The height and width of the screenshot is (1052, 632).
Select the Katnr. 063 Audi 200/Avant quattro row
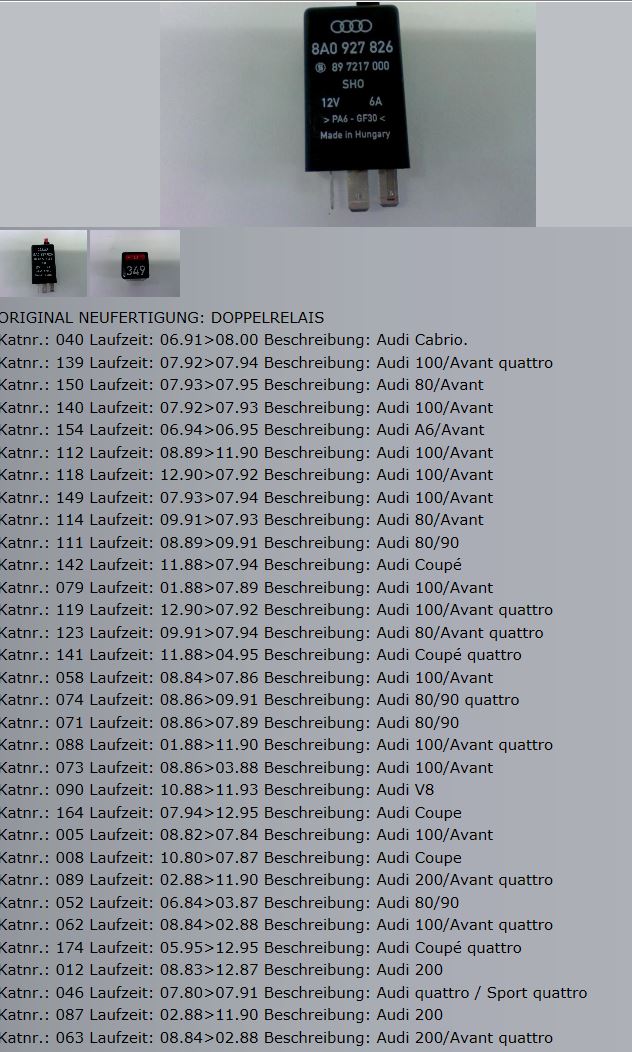pos(276,1038)
